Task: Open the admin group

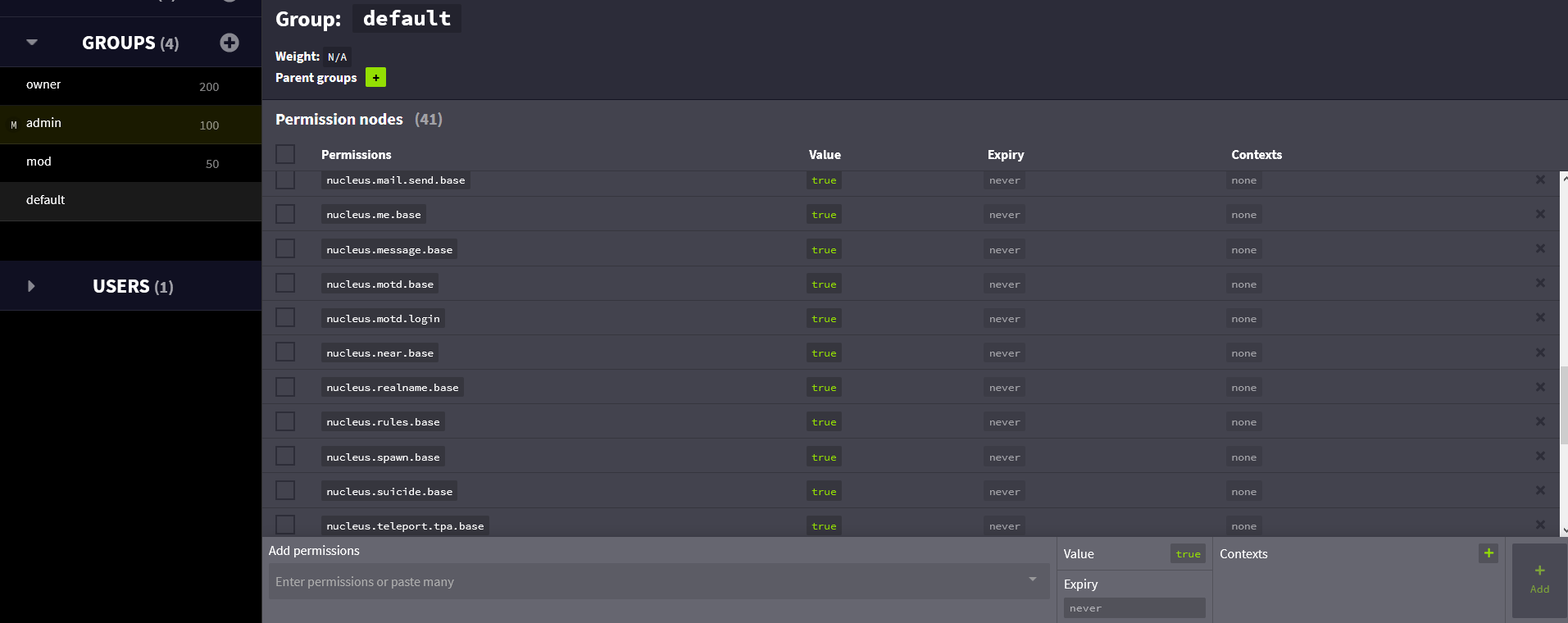Action: 44,124
